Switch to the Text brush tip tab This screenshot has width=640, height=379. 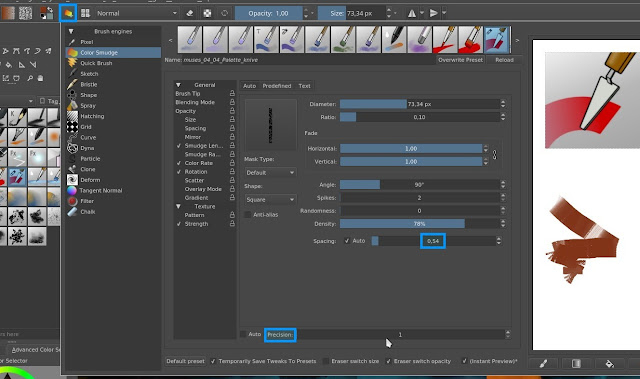(x=304, y=86)
